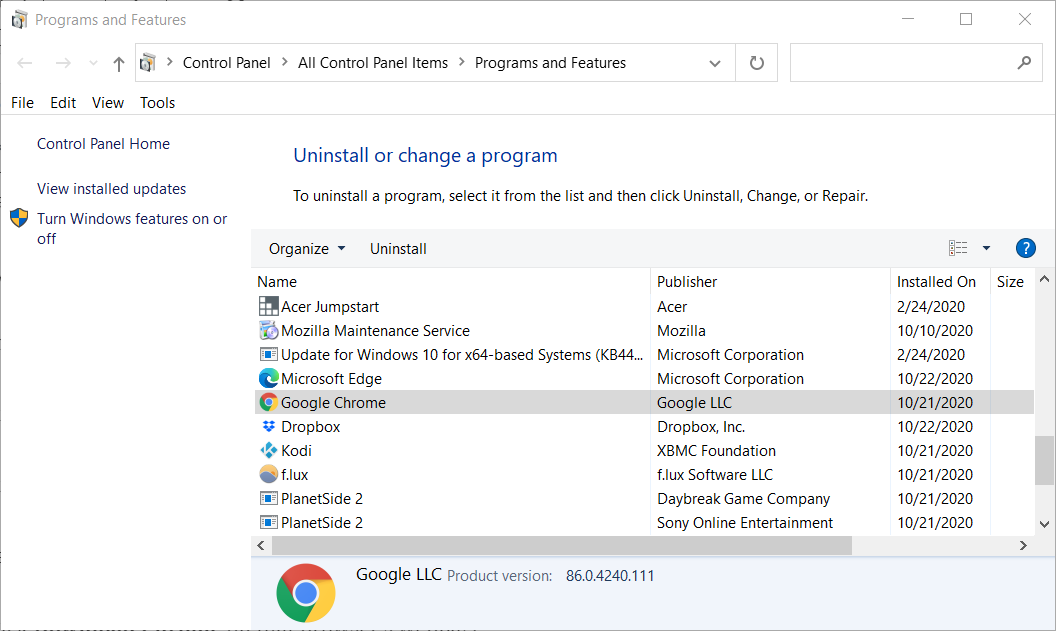Screen dimensions: 1056x631
Task: Click the Microsoft Edge icon in list
Action: (268, 378)
